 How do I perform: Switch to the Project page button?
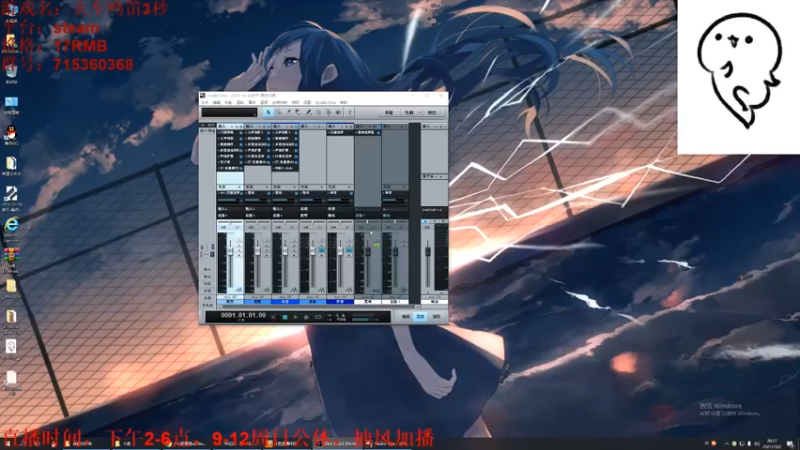tap(432, 112)
